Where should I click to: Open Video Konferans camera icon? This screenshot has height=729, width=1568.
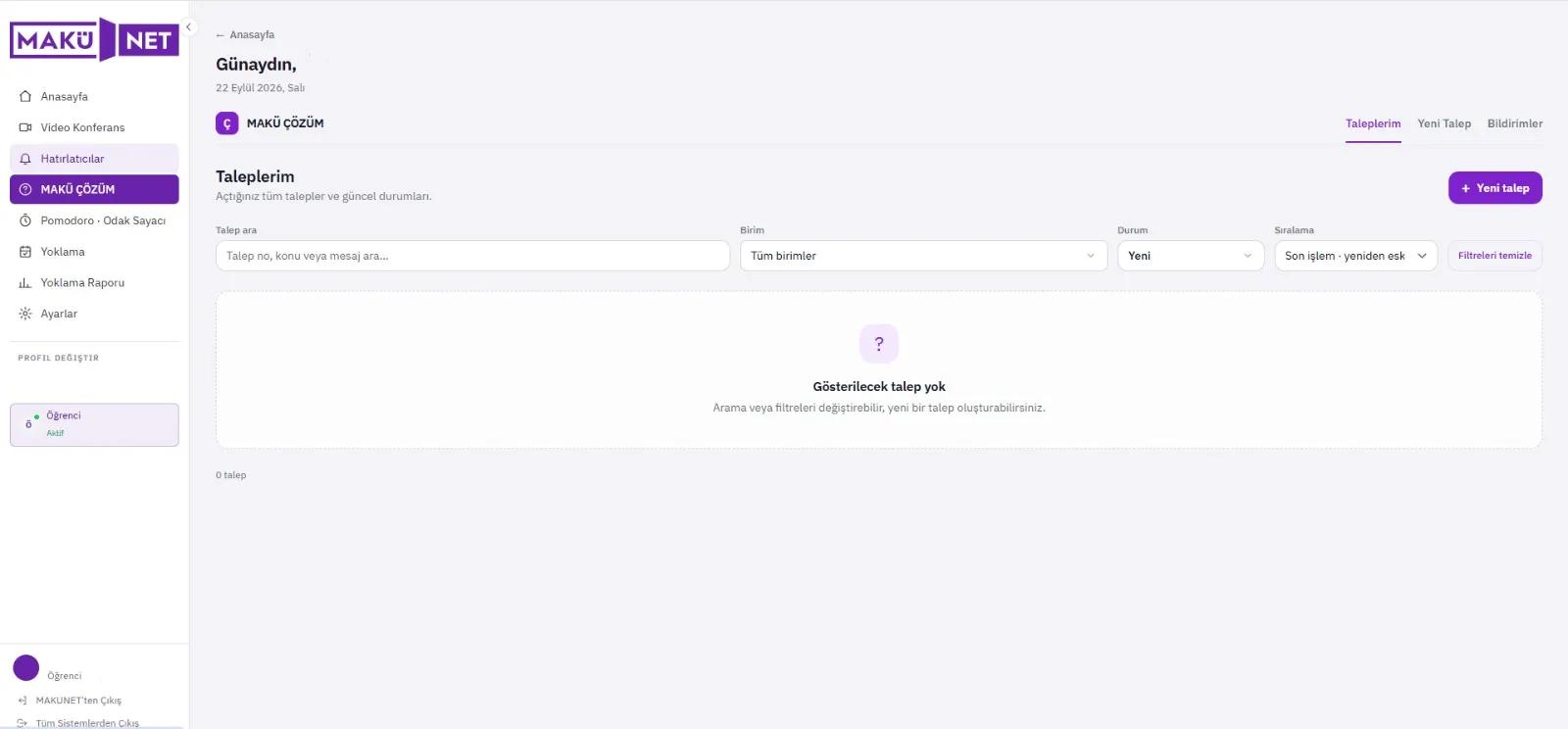25,127
